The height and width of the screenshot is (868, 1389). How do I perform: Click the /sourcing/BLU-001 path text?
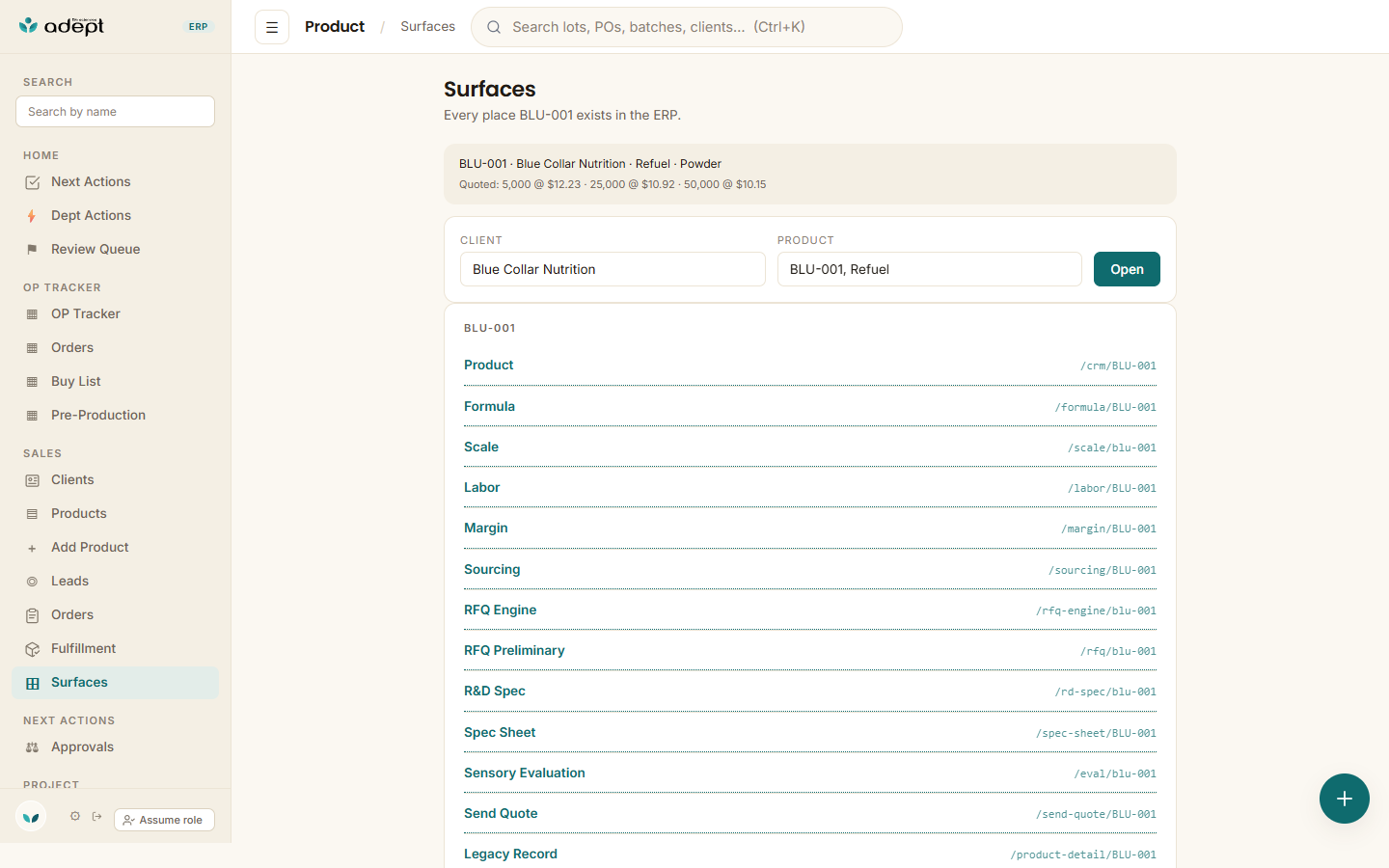(1103, 570)
